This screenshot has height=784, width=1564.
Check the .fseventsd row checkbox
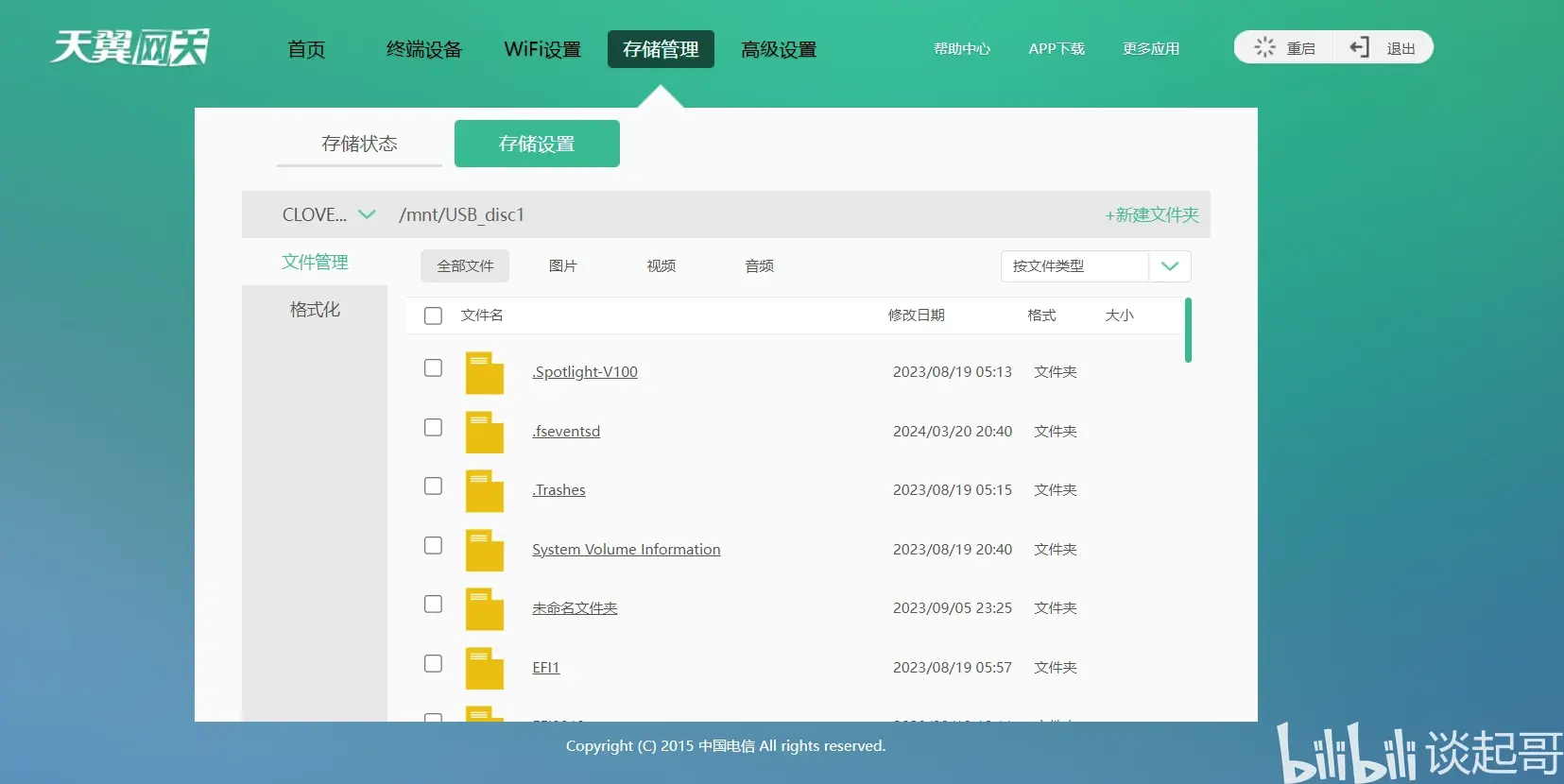coord(433,427)
